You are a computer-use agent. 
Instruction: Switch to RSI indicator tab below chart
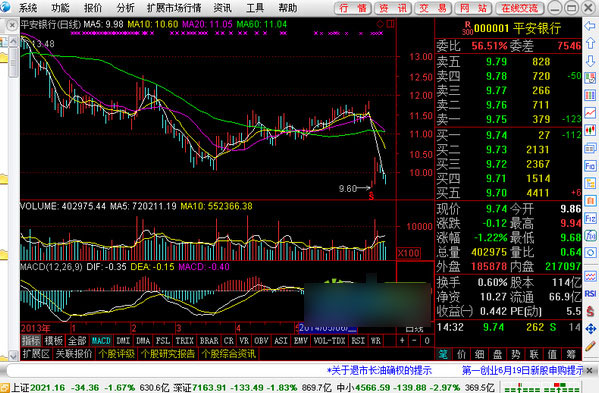(358, 341)
